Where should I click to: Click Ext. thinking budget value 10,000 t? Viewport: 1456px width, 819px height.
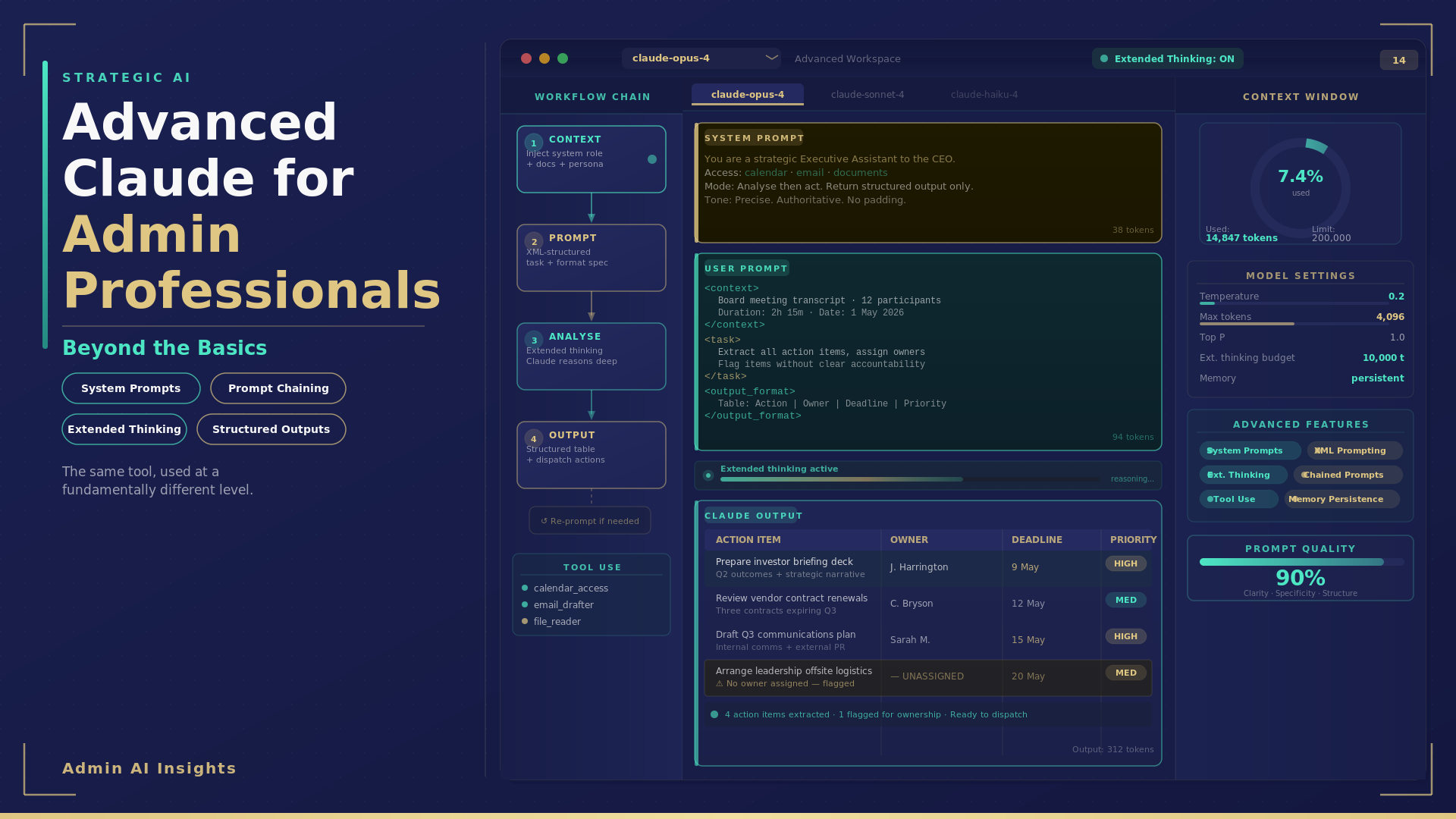click(1383, 358)
